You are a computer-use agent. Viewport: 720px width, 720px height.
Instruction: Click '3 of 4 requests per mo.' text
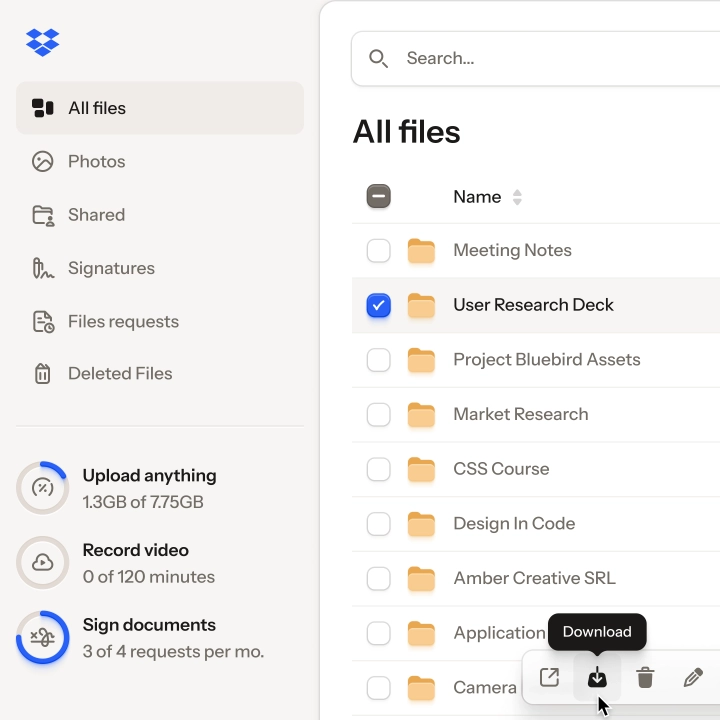pyautogui.click(x=174, y=652)
